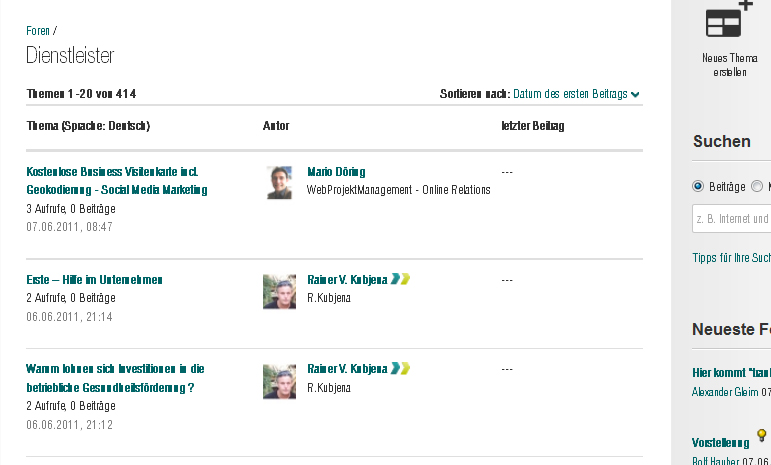
Task: Select the second search radio option
Action: pyautogui.click(x=757, y=186)
